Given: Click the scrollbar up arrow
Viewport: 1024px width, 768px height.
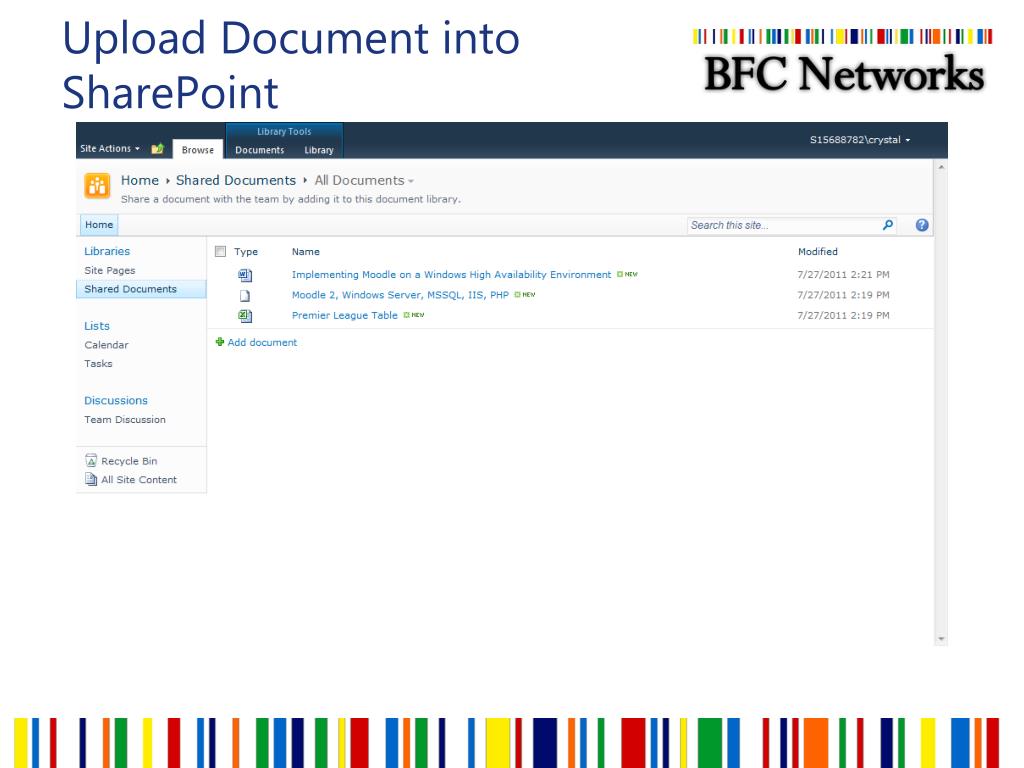Looking at the screenshot, I should point(941,167).
